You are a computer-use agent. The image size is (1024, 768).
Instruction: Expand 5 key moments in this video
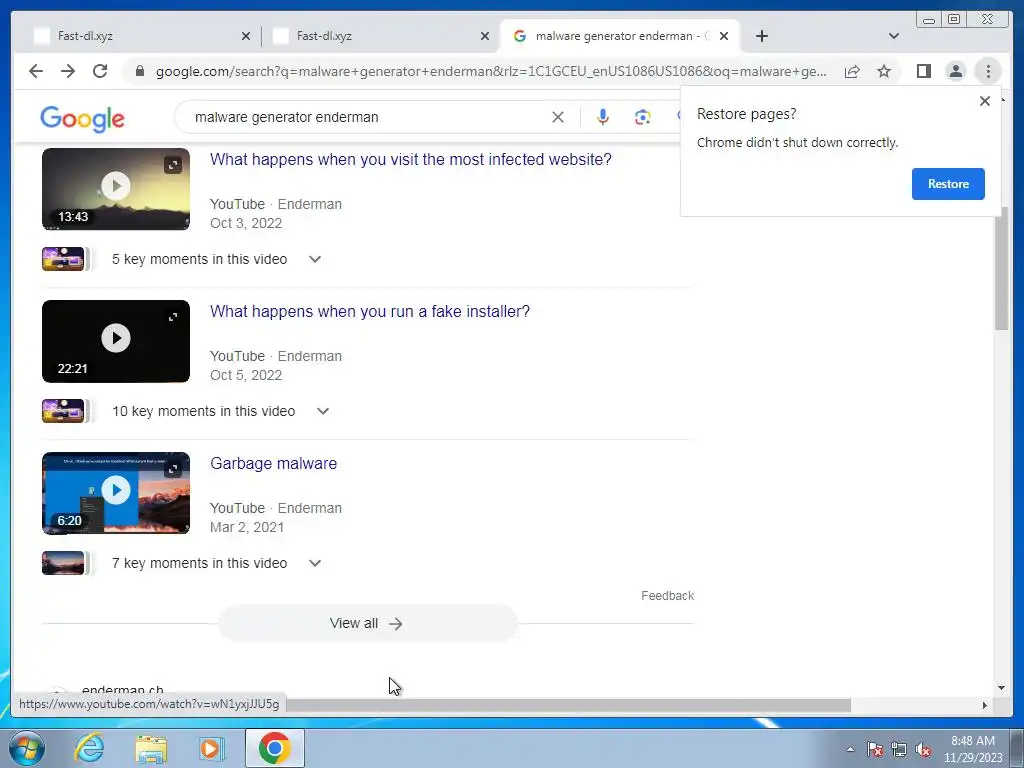[315, 259]
